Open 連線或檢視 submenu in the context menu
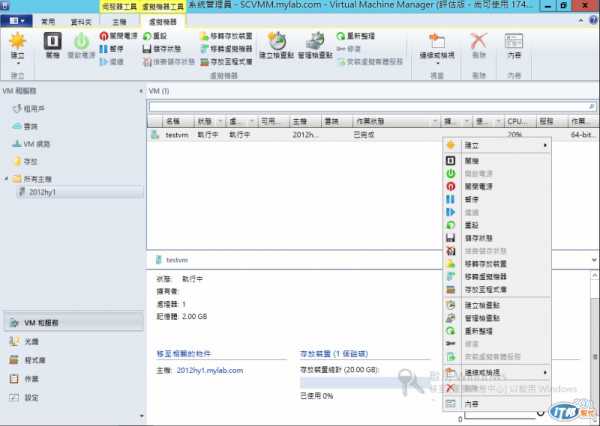Screen dimensions: 600x426 click(x=496, y=372)
